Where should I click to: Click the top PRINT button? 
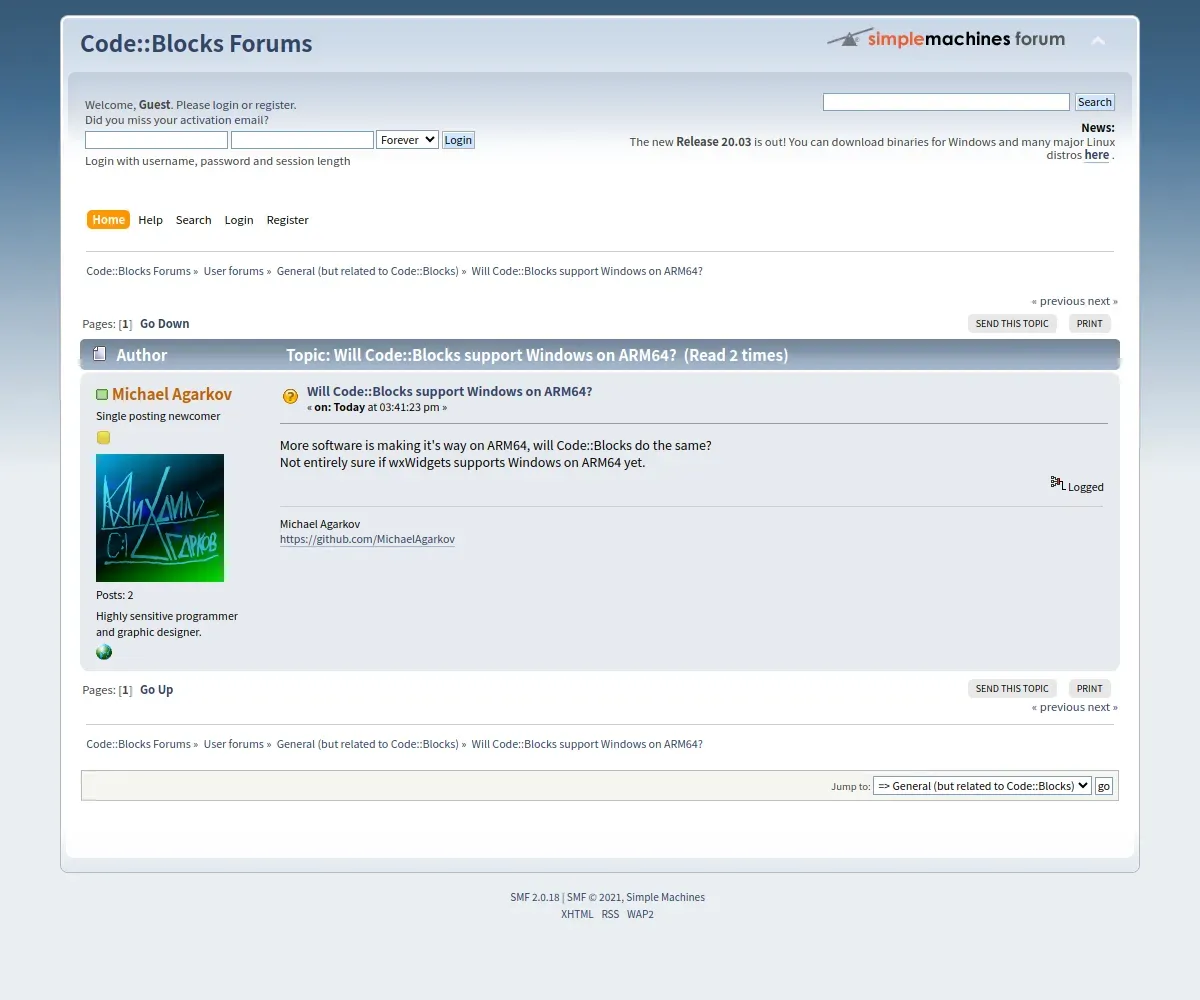pyautogui.click(x=1090, y=324)
